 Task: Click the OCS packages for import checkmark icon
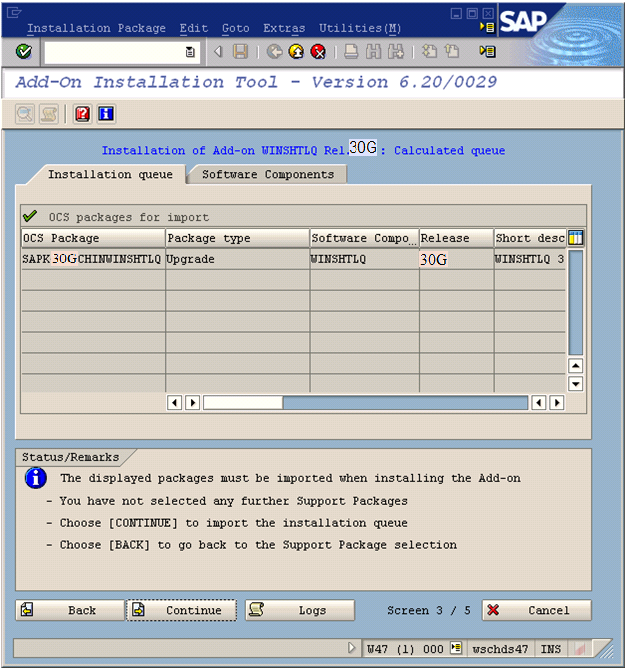click(30, 216)
